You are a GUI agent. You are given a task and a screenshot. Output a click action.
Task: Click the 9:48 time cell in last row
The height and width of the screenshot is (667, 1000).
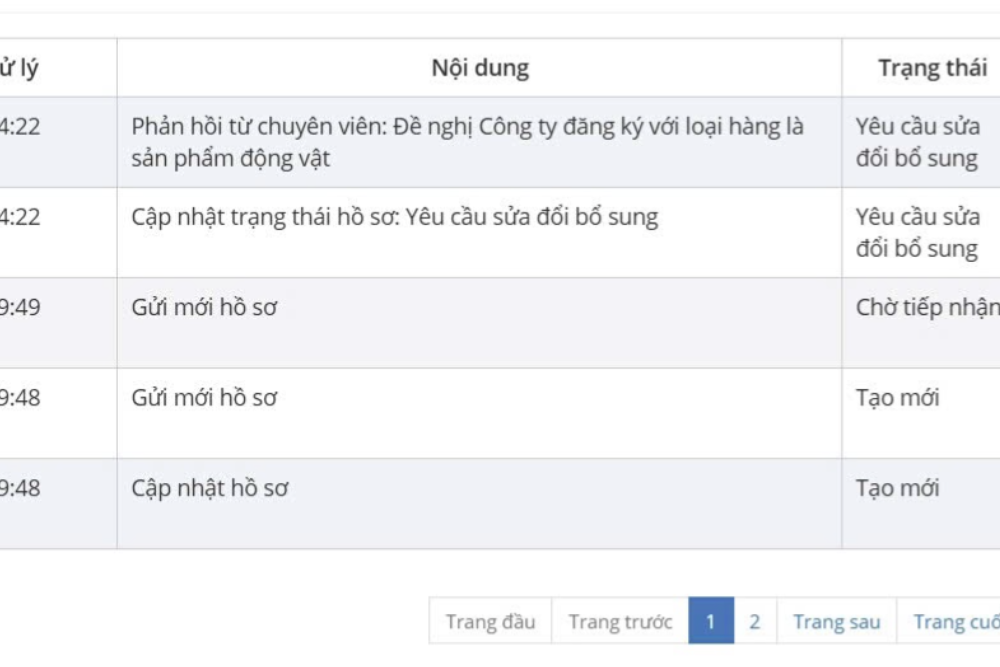[x=20, y=489]
